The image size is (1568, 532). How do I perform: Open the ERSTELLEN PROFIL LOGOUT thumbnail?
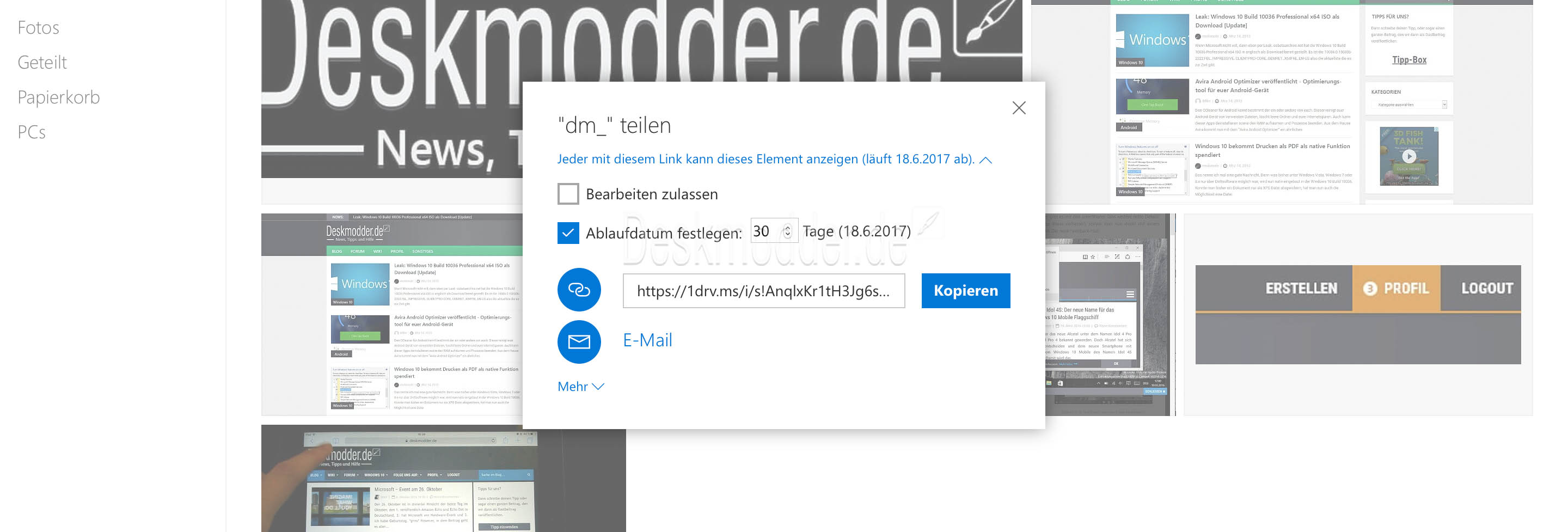pyautogui.click(x=1358, y=315)
